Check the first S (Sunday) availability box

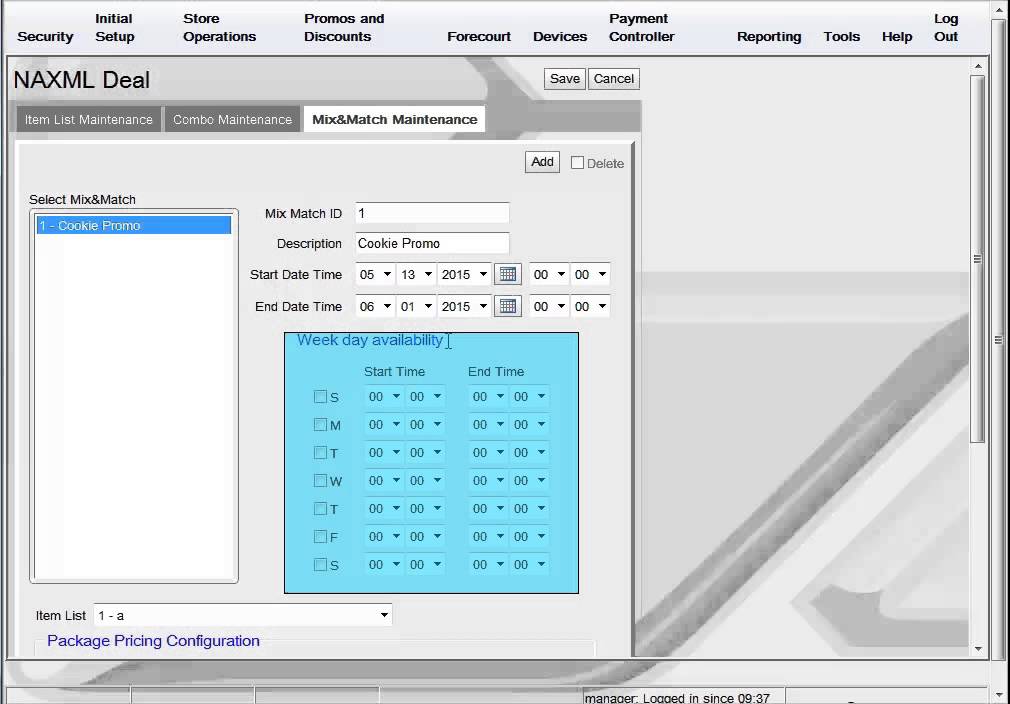(320, 397)
